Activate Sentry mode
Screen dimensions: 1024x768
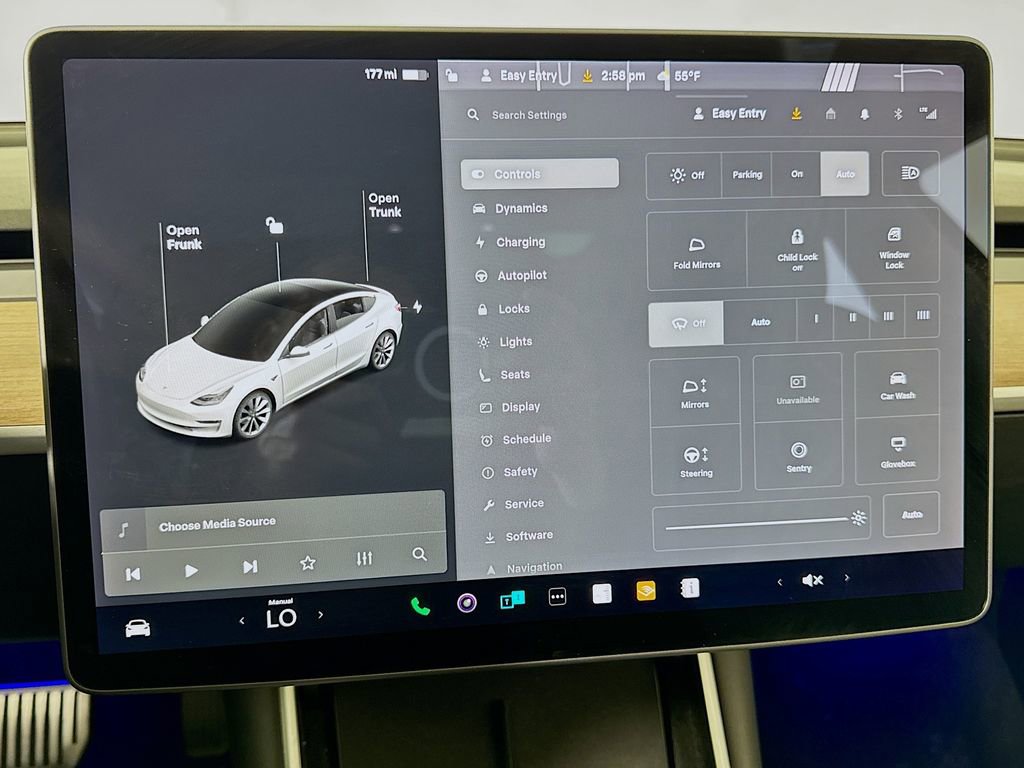(x=797, y=456)
